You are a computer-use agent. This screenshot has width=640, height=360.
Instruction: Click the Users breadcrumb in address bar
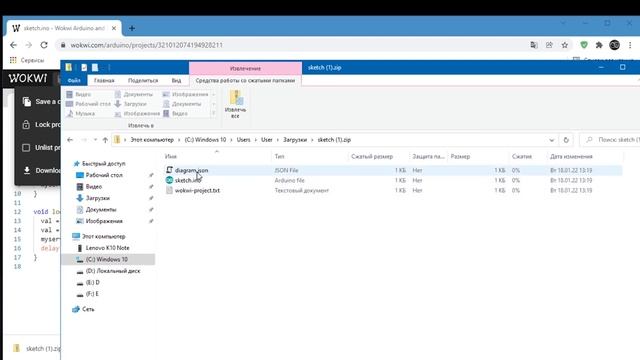243,140
